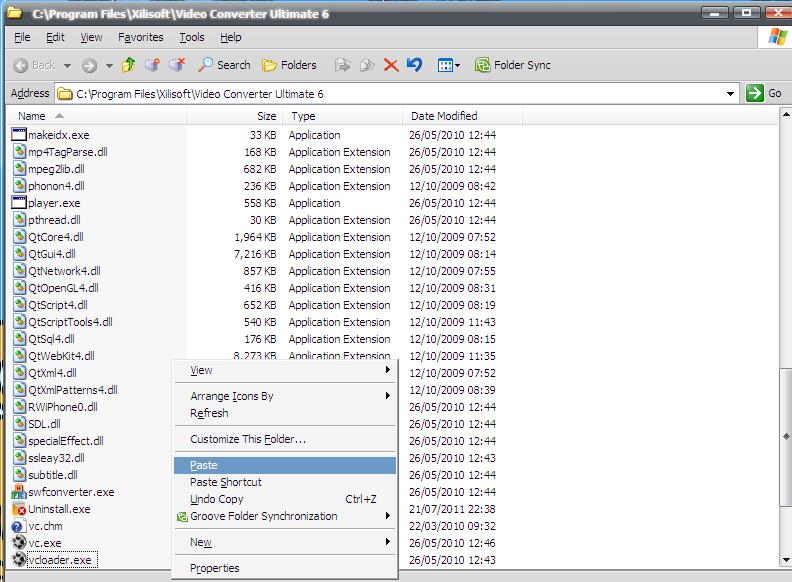792x582 pixels.
Task: Click the scrollbar up arrow
Action: click(x=785, y=115)
